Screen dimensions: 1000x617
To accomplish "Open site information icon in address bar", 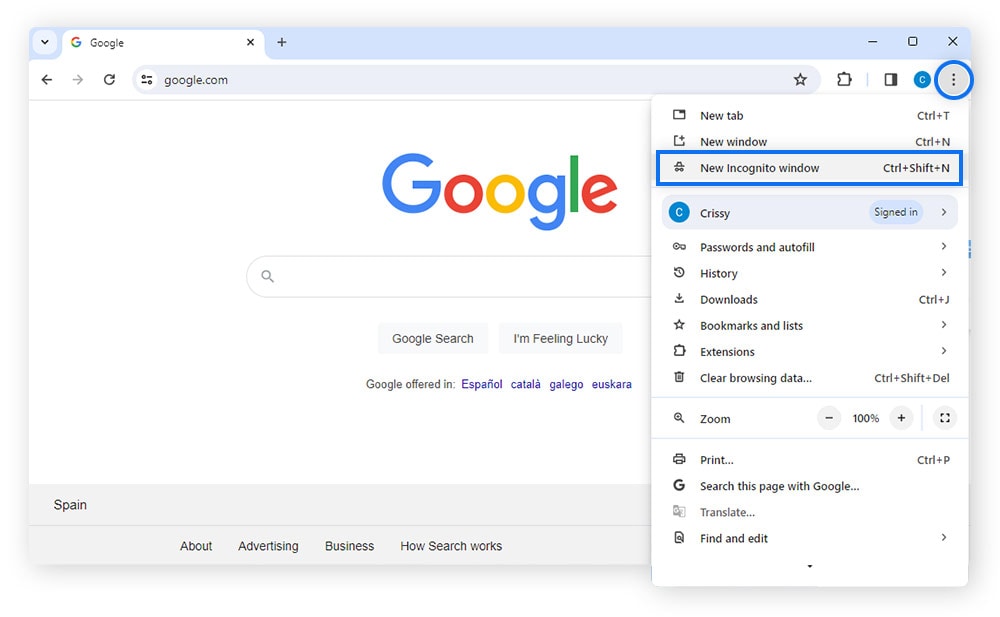I will coord(147,80).
